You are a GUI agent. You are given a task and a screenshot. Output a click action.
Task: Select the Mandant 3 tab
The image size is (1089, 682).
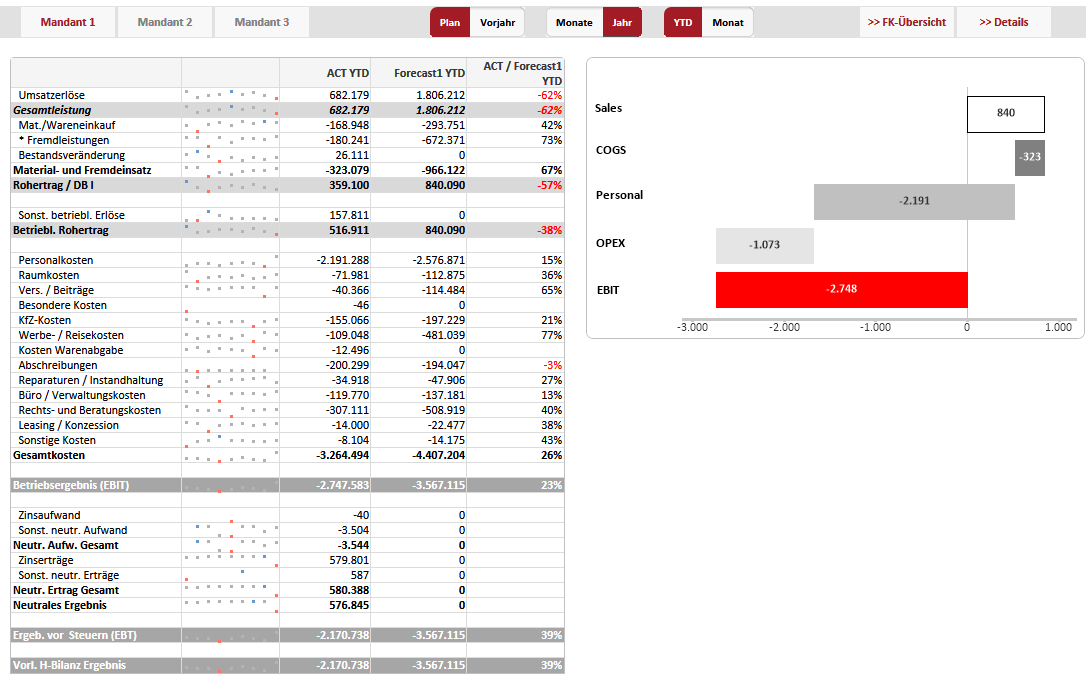(x=262, y=22)
